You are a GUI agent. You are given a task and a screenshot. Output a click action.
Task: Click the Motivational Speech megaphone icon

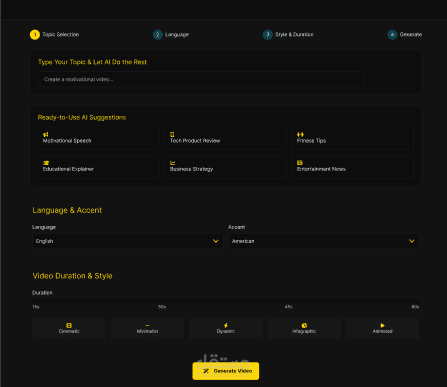[46, 134]
